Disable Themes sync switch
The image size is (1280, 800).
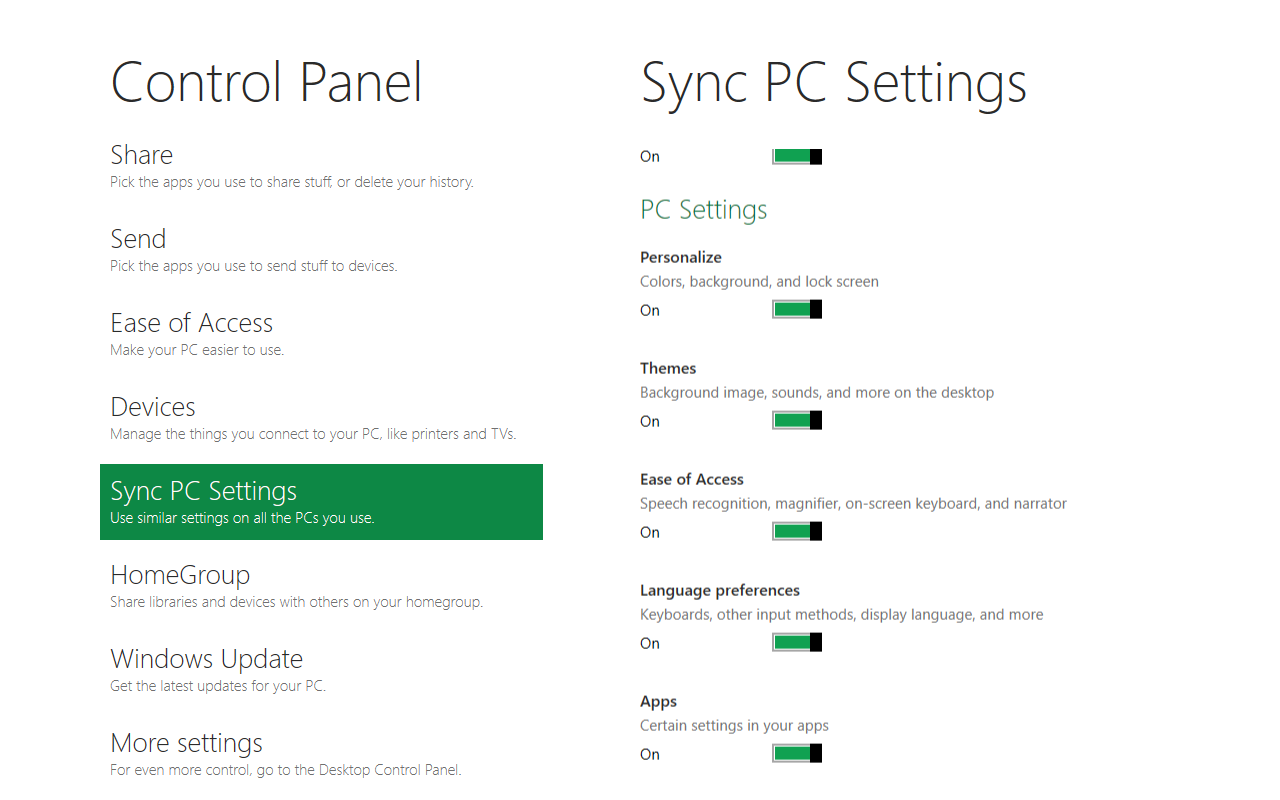pyautogui.click(x=797, y=421)
